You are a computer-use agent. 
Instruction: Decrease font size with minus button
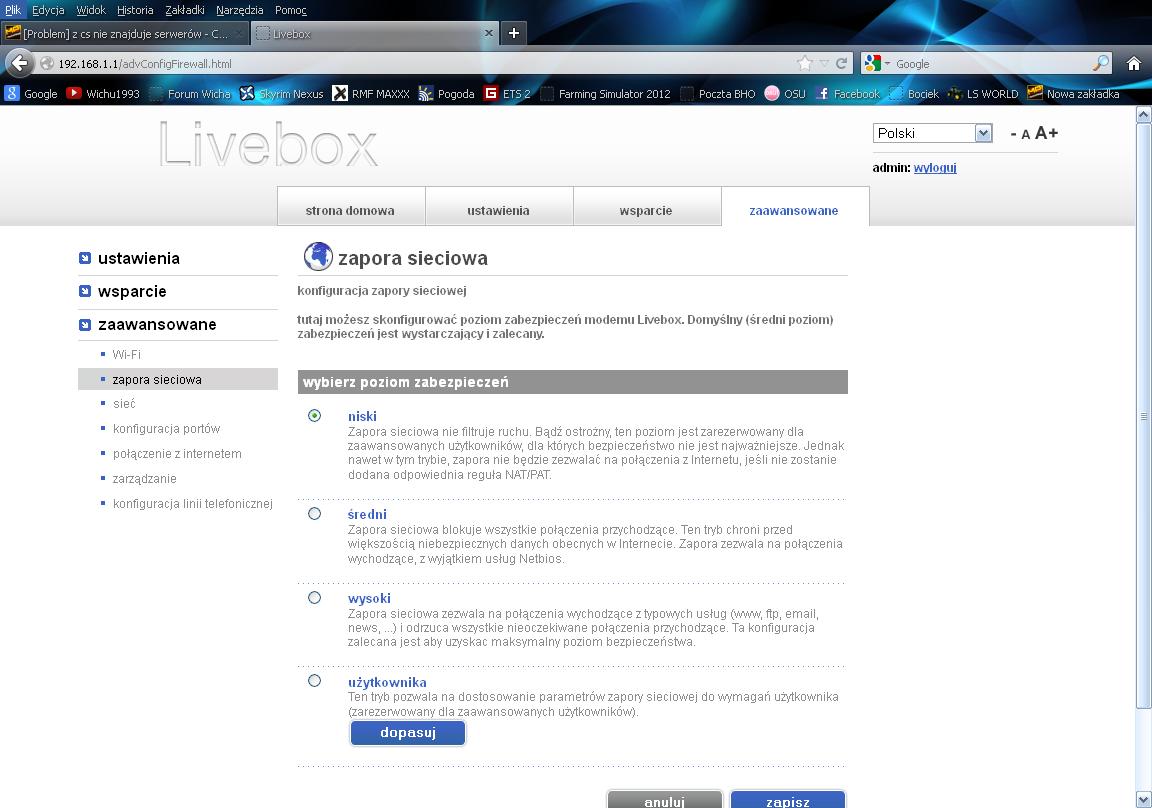tap(1013, 134)
